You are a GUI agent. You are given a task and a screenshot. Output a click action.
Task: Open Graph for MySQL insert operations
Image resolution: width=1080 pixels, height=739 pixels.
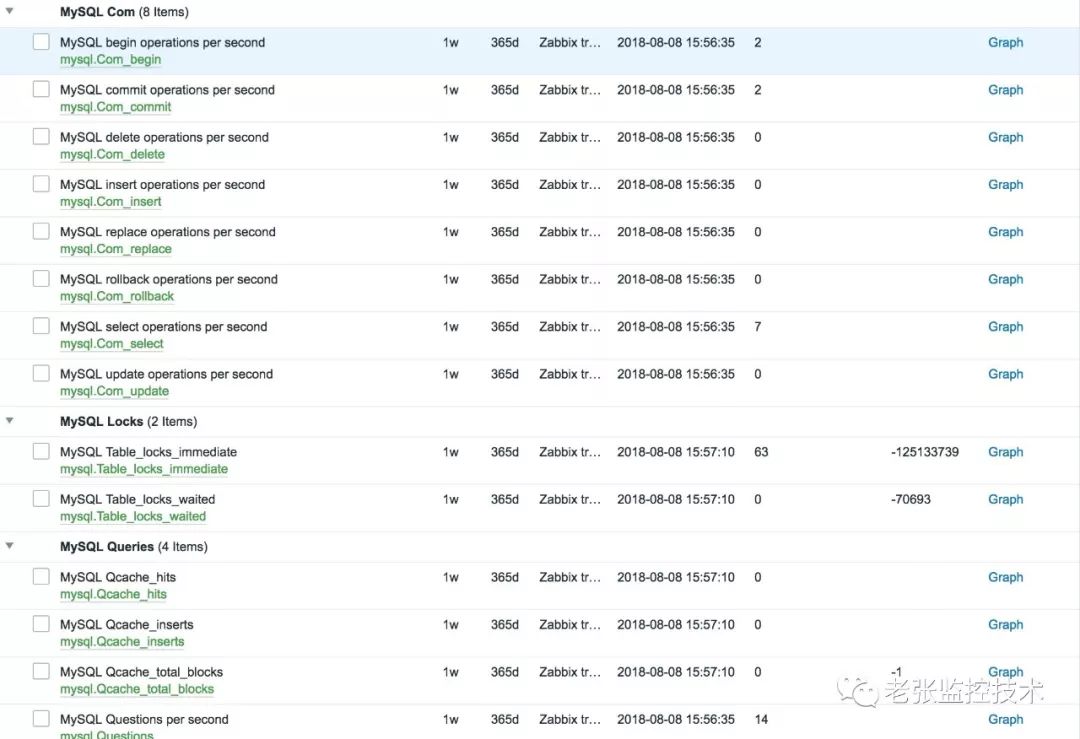[x=1005, y=185]
